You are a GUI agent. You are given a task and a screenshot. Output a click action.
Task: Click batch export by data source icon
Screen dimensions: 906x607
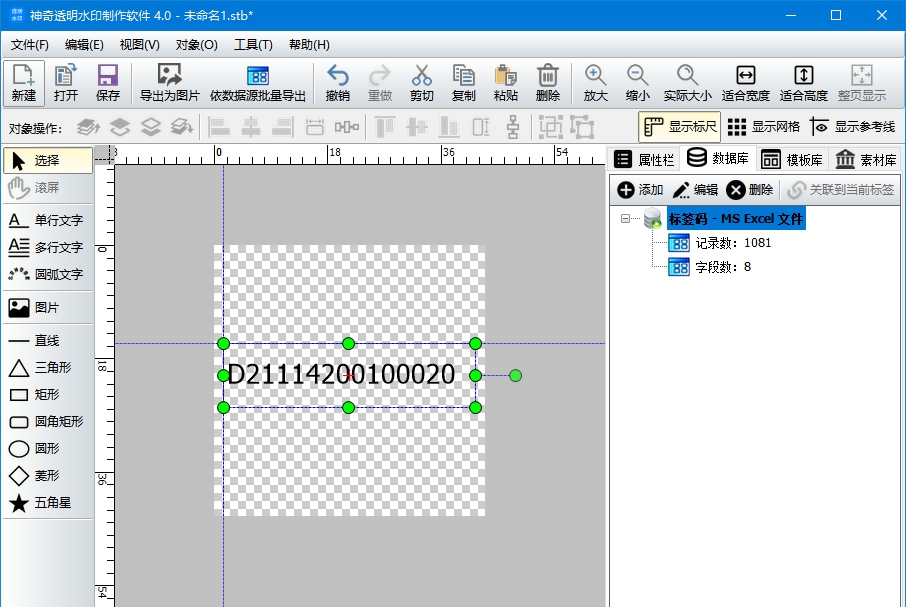tap(257, 76)
